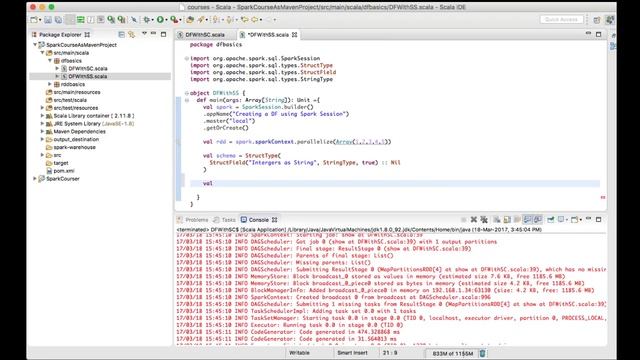Select pom.xml in the Package Explorer
The image size is (640, 360).
click(64, 171)
